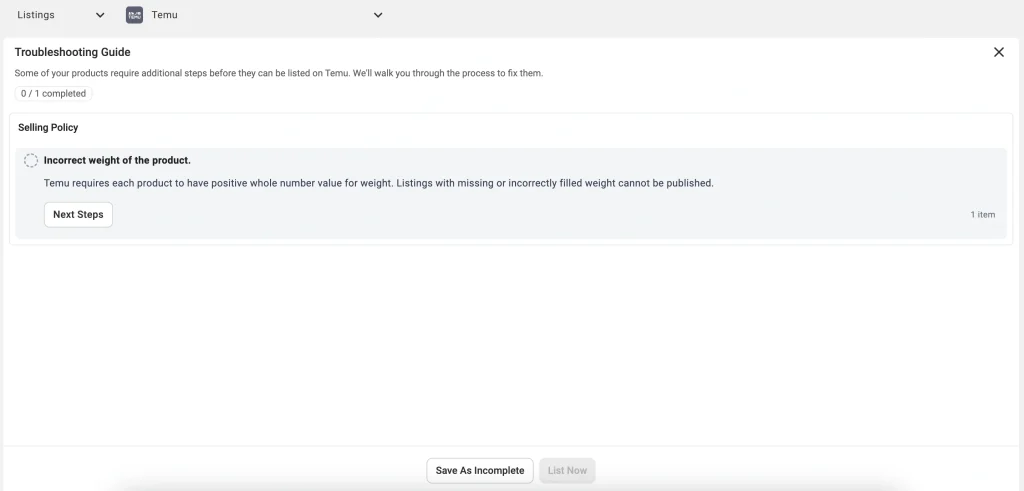The image size is (1024, 491).
Task: Select the Listings menu label
Action: (x=36, y=15)
